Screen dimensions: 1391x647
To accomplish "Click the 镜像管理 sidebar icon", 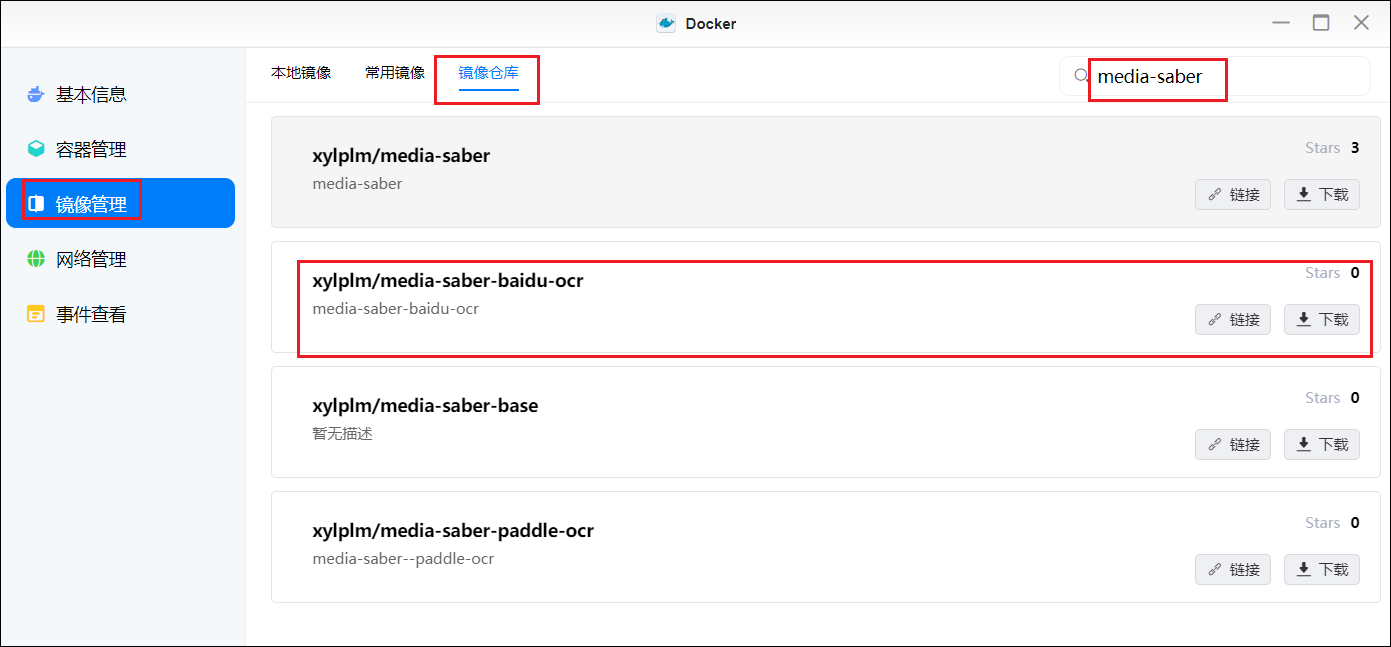I will [36, 204].
